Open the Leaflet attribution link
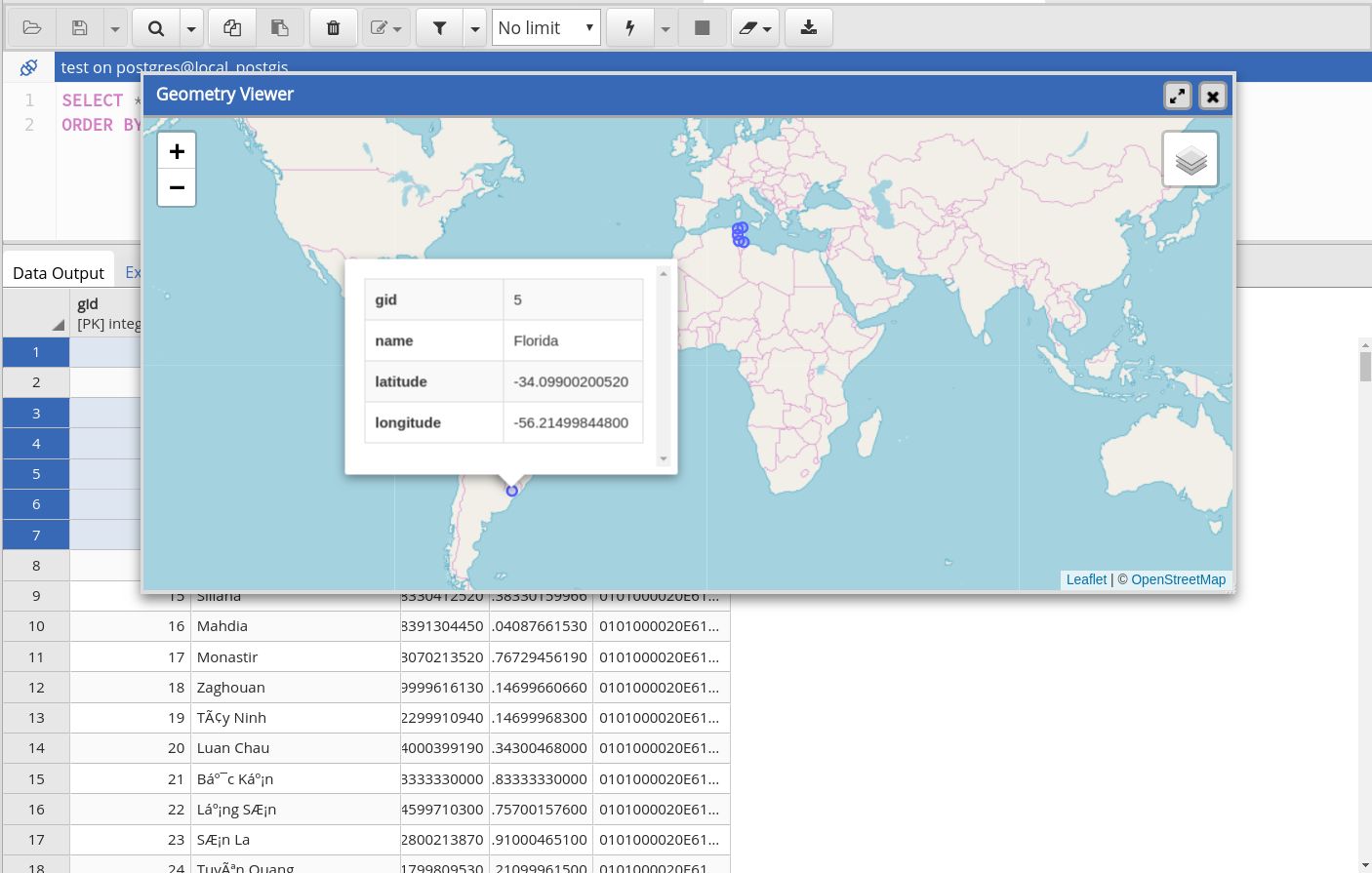1372x873 pixels. (x=1086, y=579)
